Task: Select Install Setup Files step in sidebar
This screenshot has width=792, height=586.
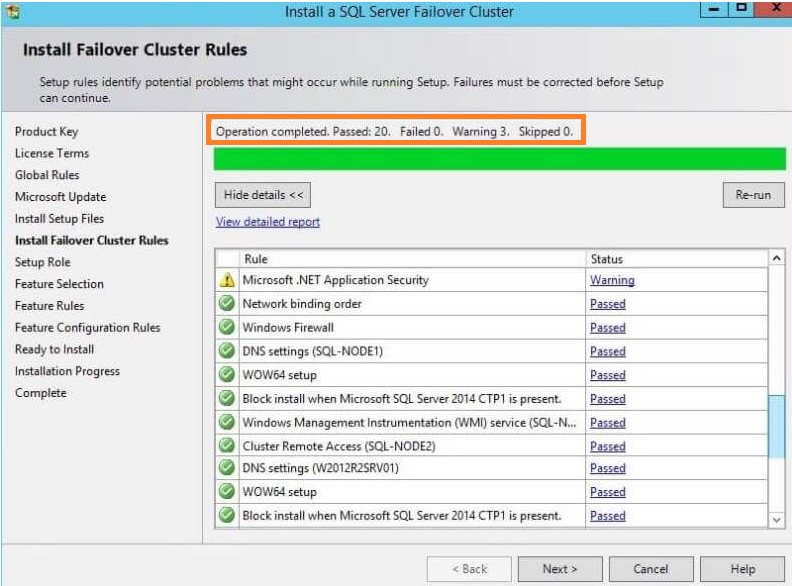Action: click(x=59, y=218)
